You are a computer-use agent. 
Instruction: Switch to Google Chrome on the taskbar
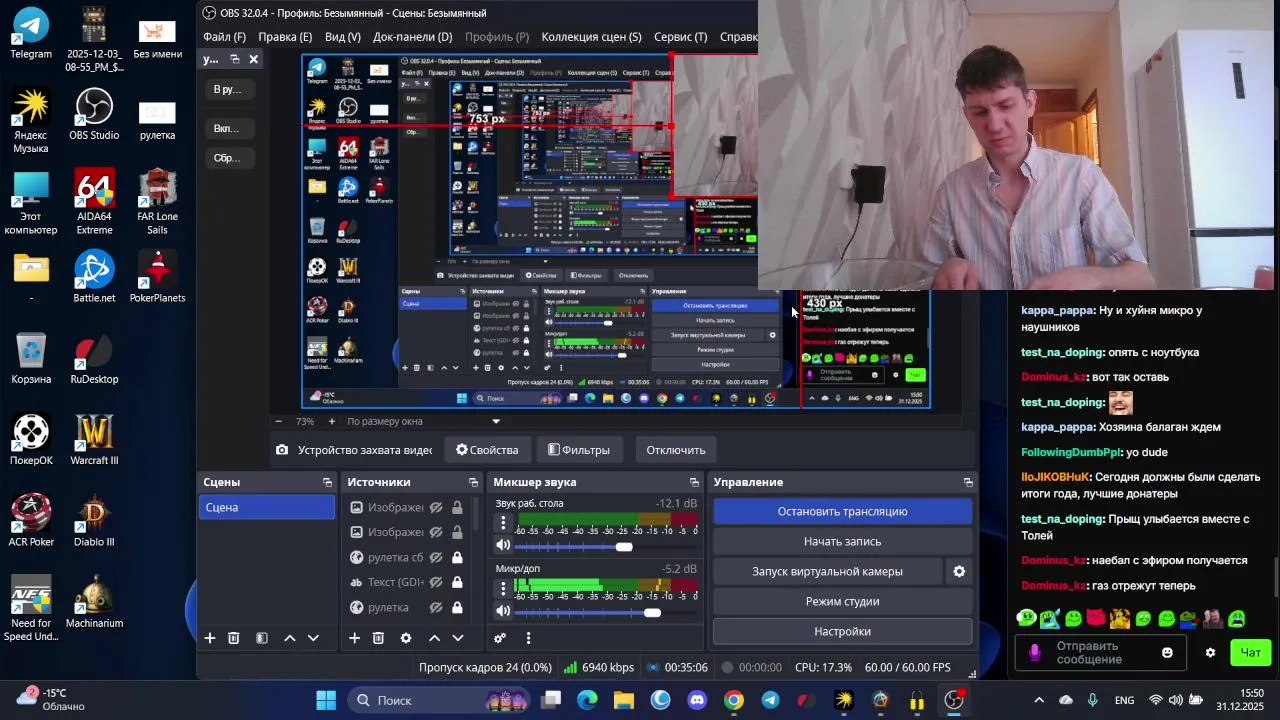pos(734,700)
